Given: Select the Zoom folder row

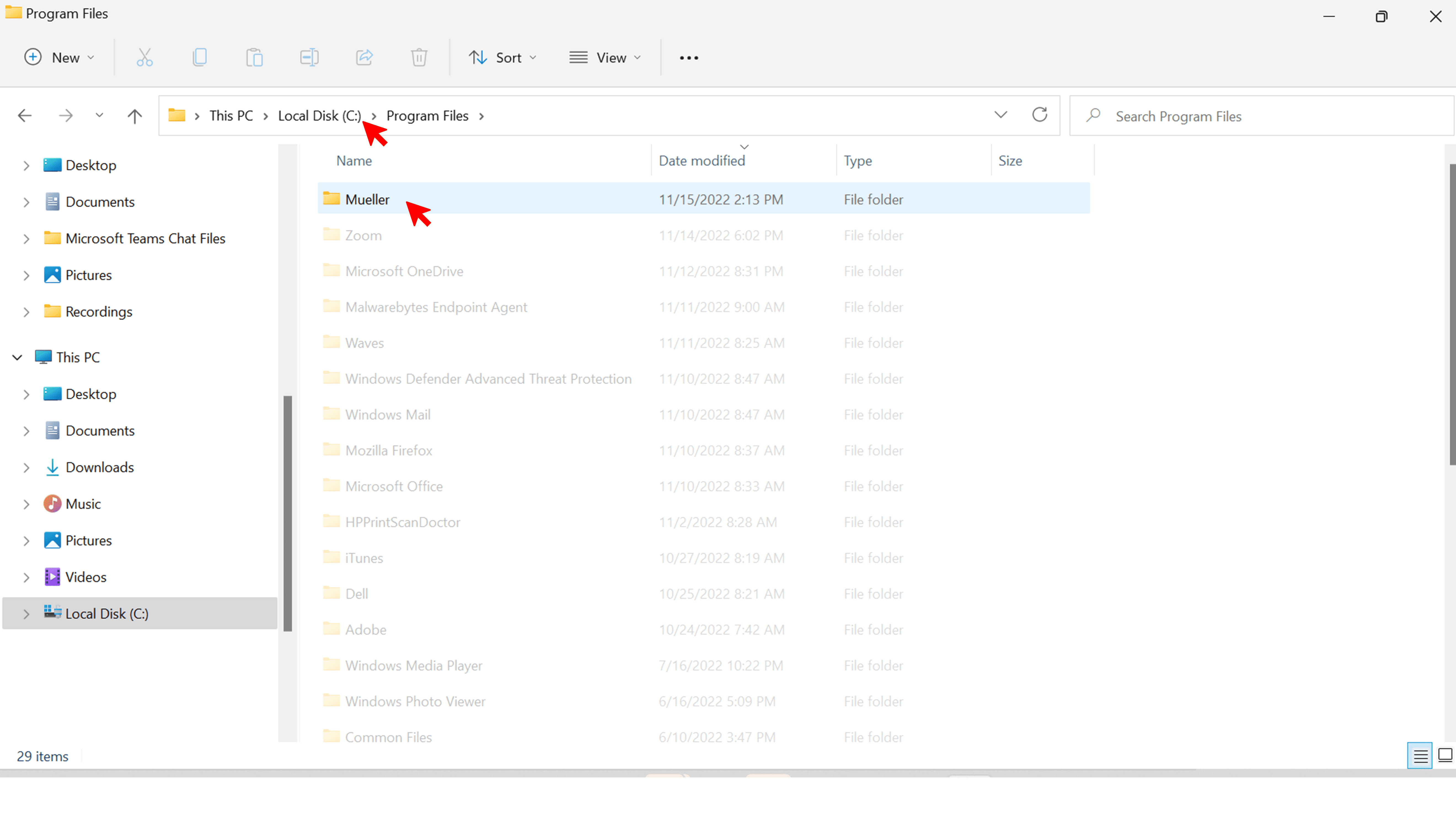Looking at the screenshot, I should 704,235.
